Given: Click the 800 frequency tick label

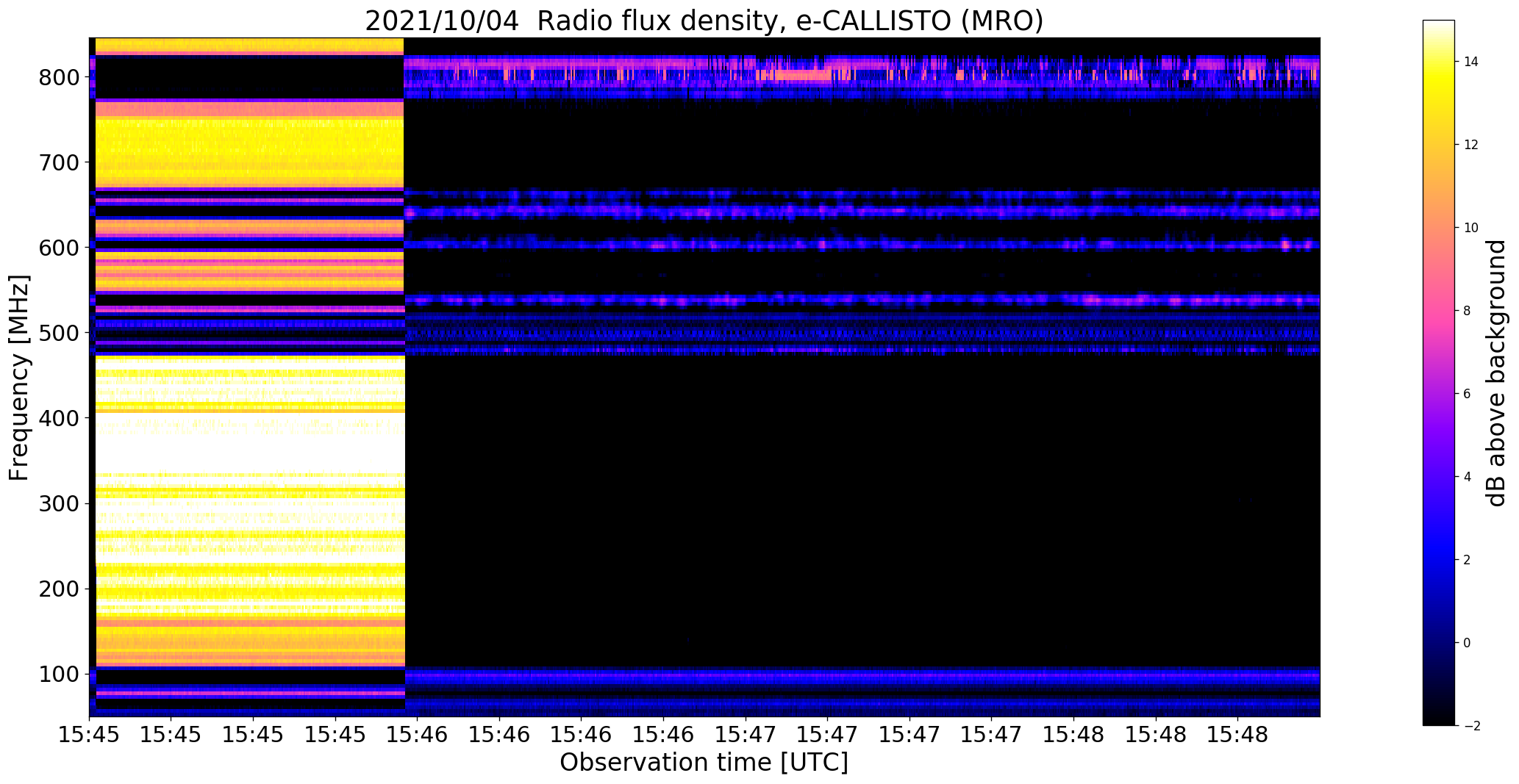Looking at the screenshot, I should coord(58,77).
